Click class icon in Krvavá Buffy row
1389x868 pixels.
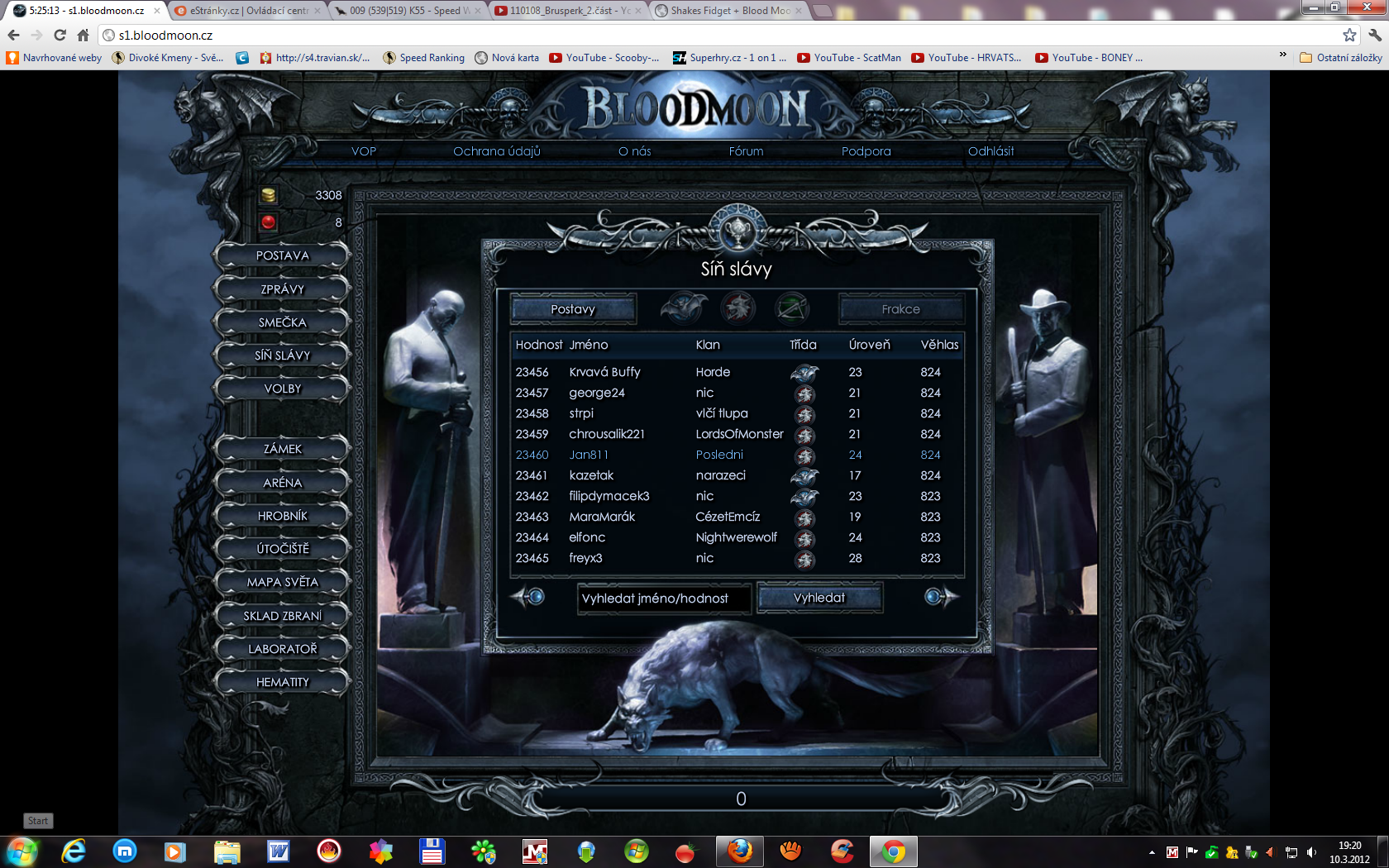pyautogui.click(x=804, y=373)
